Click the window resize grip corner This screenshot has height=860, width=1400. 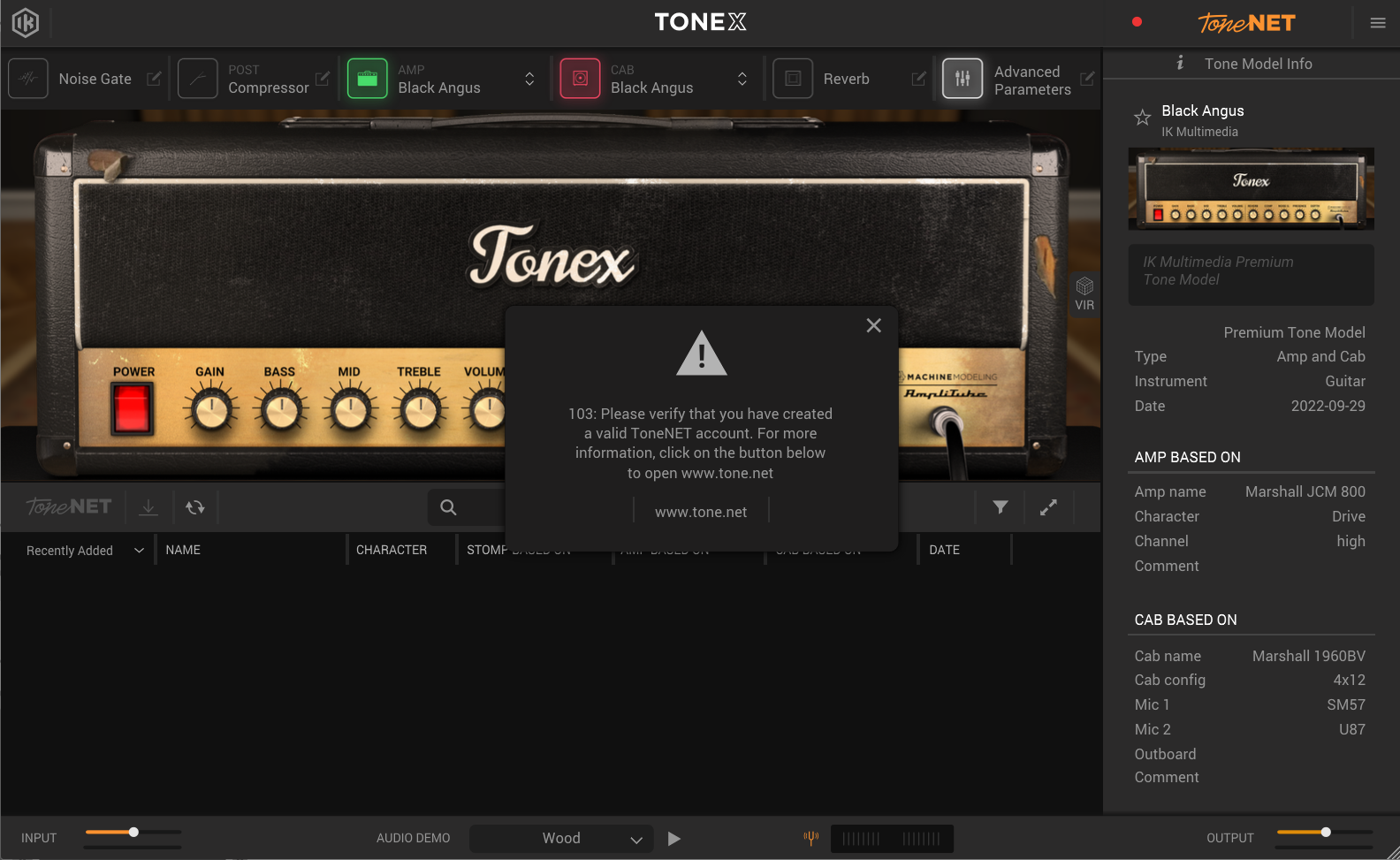tap(1392, 852)
